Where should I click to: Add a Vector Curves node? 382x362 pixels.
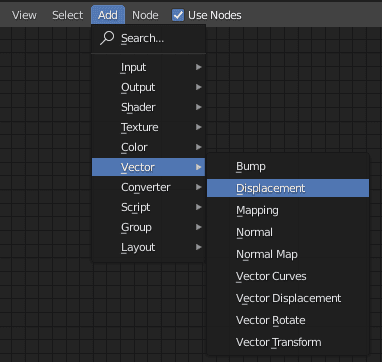click(x=288, y=276)
